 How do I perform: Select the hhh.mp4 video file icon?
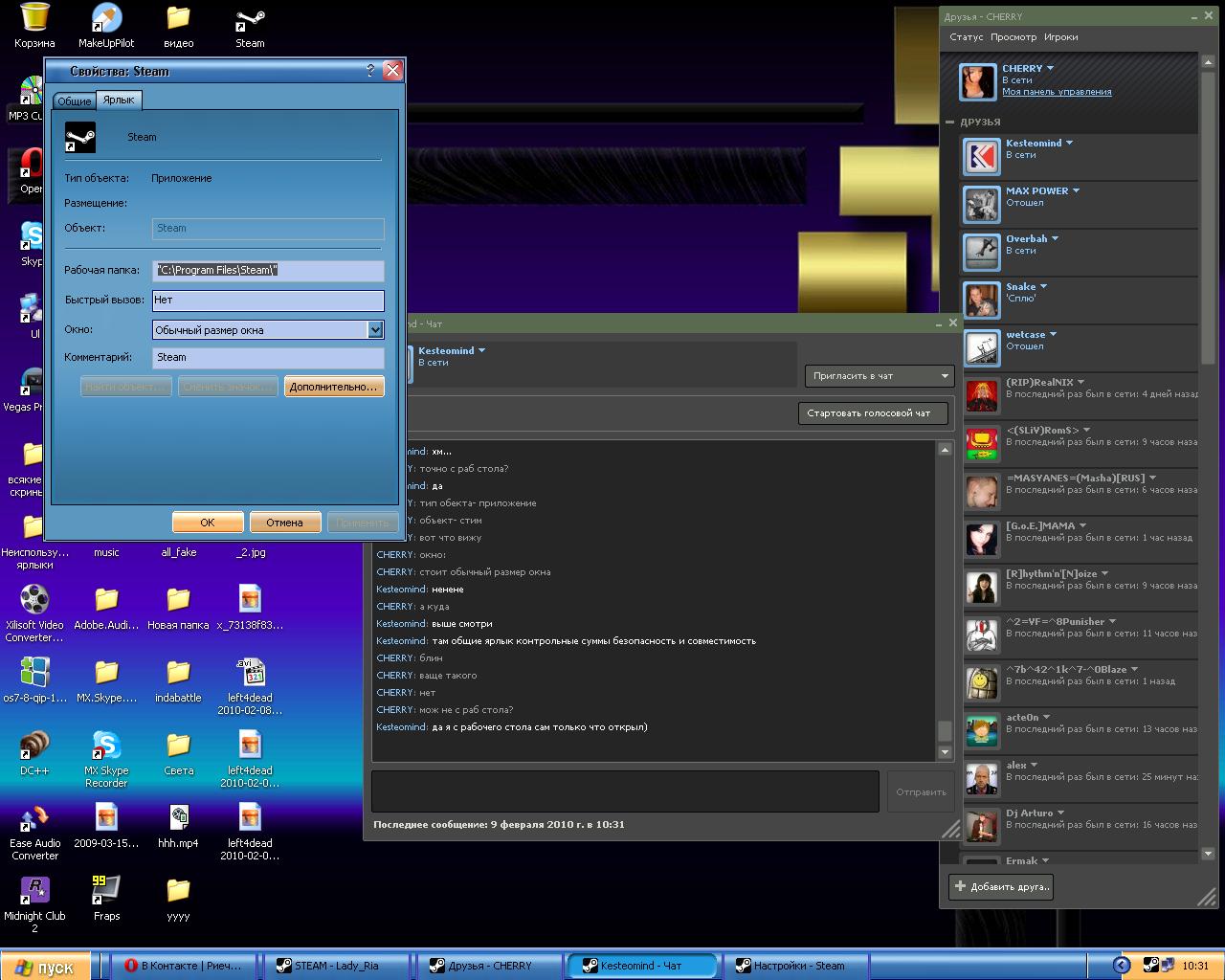(178, 826)
